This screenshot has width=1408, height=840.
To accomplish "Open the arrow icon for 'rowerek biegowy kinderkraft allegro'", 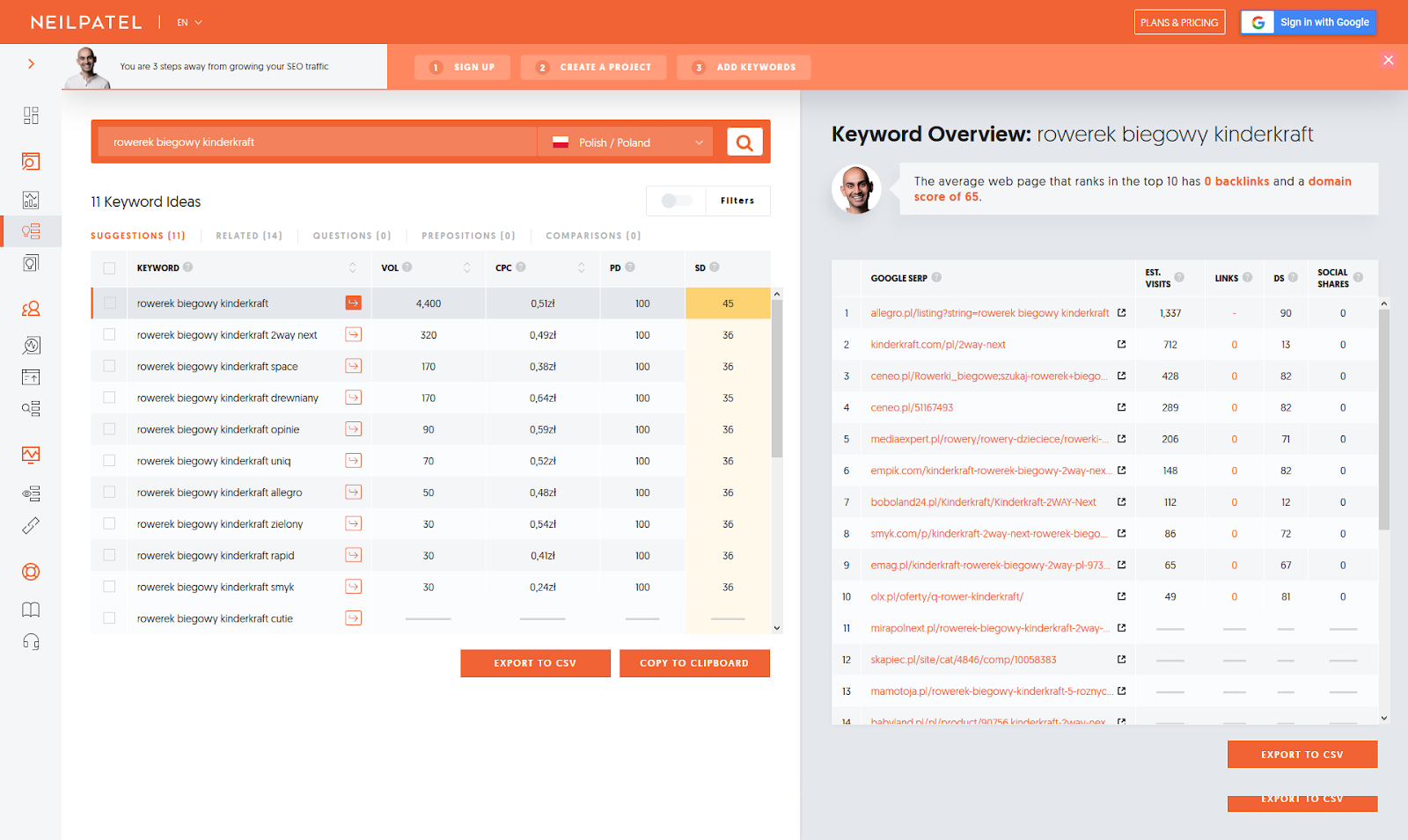I will pyautogui.click(x=353, y=492).
